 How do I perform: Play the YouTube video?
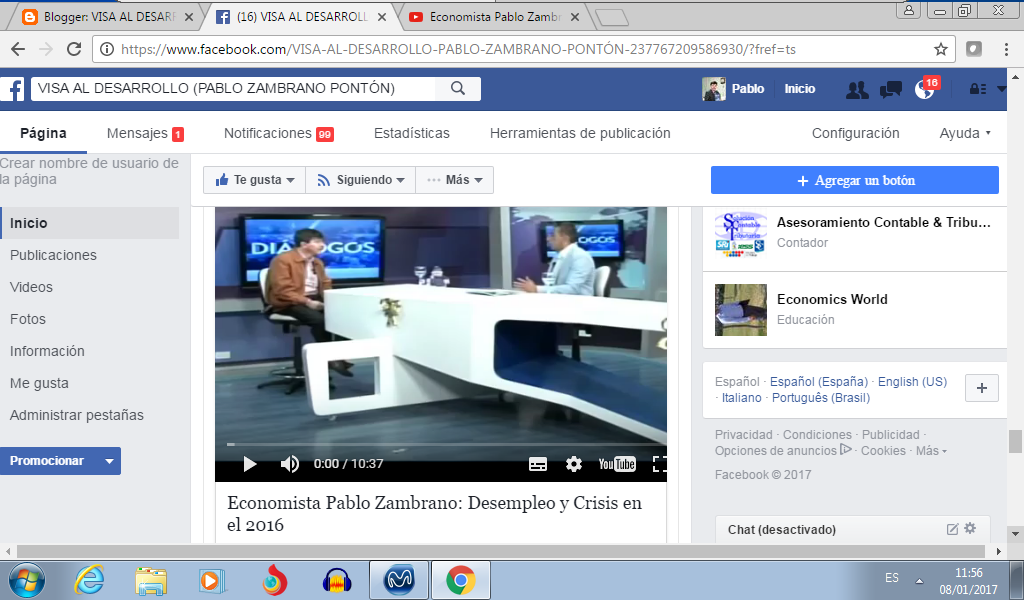(249, 464)
